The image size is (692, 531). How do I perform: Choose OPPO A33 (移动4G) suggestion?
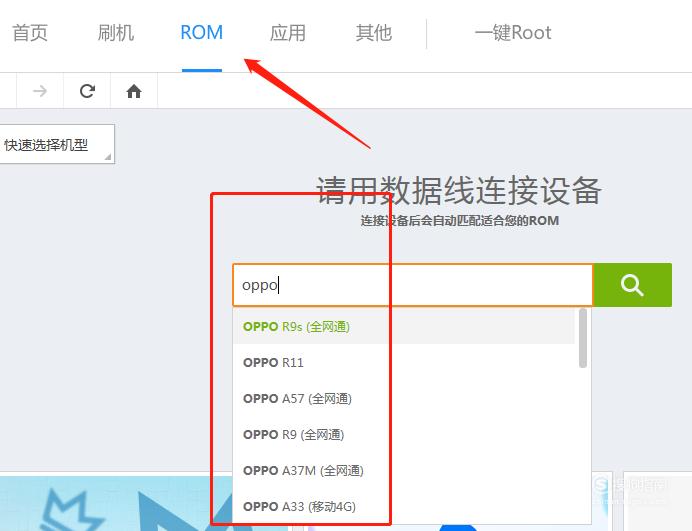coord(404,506)
